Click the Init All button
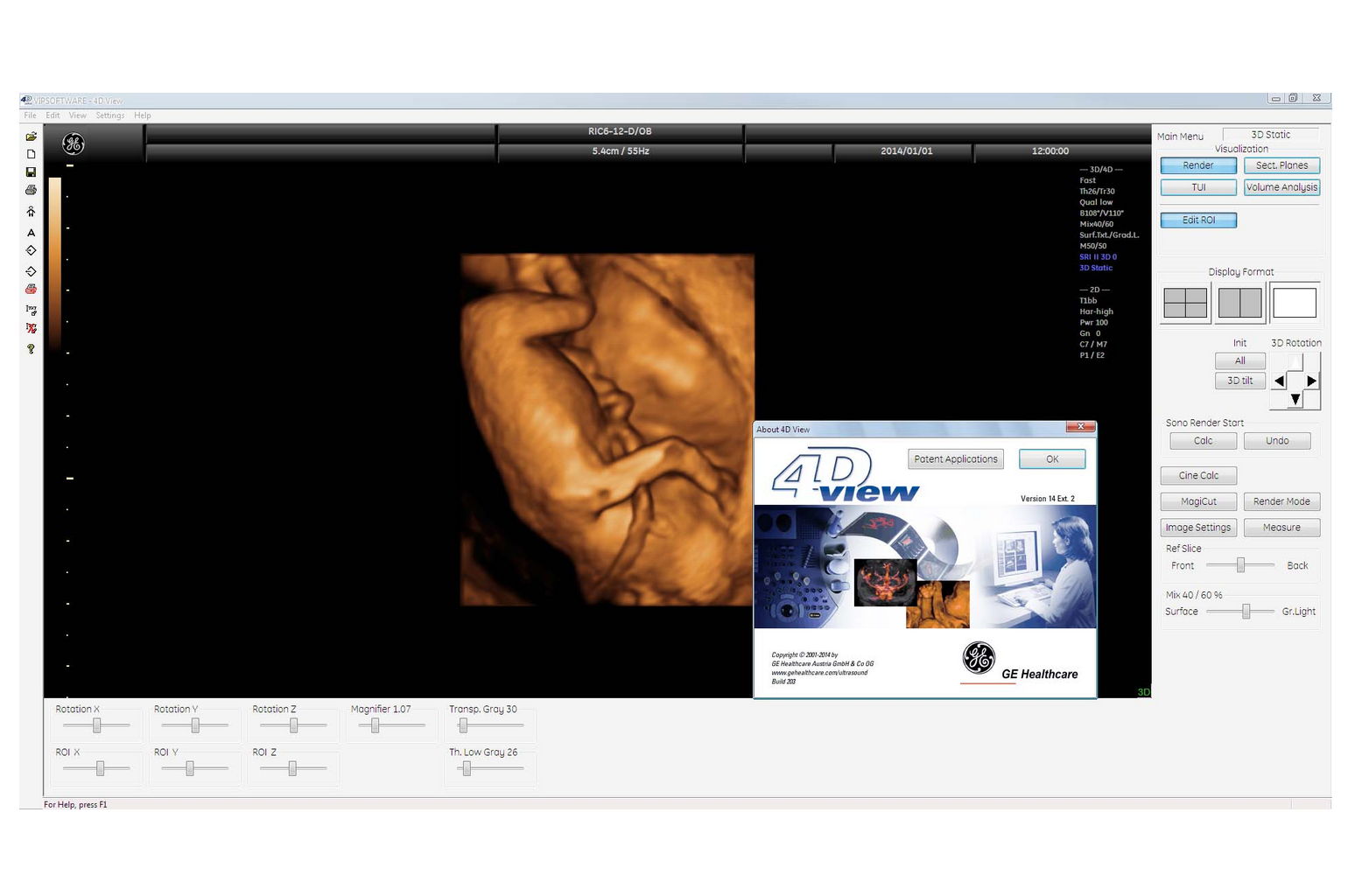This screenshot has width=1369, height=896. click(x=1239, y=360)
